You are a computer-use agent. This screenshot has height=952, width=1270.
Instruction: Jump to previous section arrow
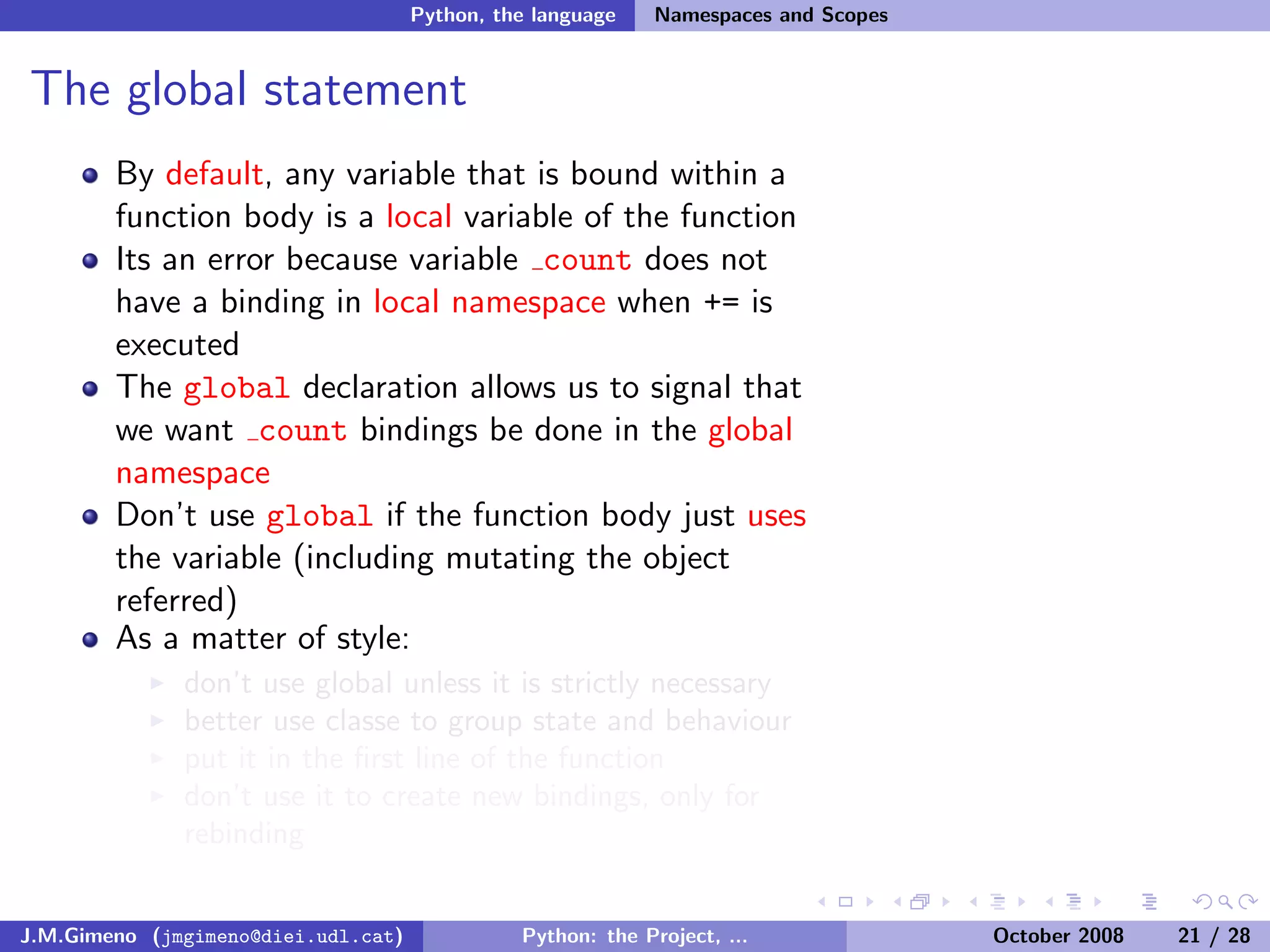pos(1049,902)
